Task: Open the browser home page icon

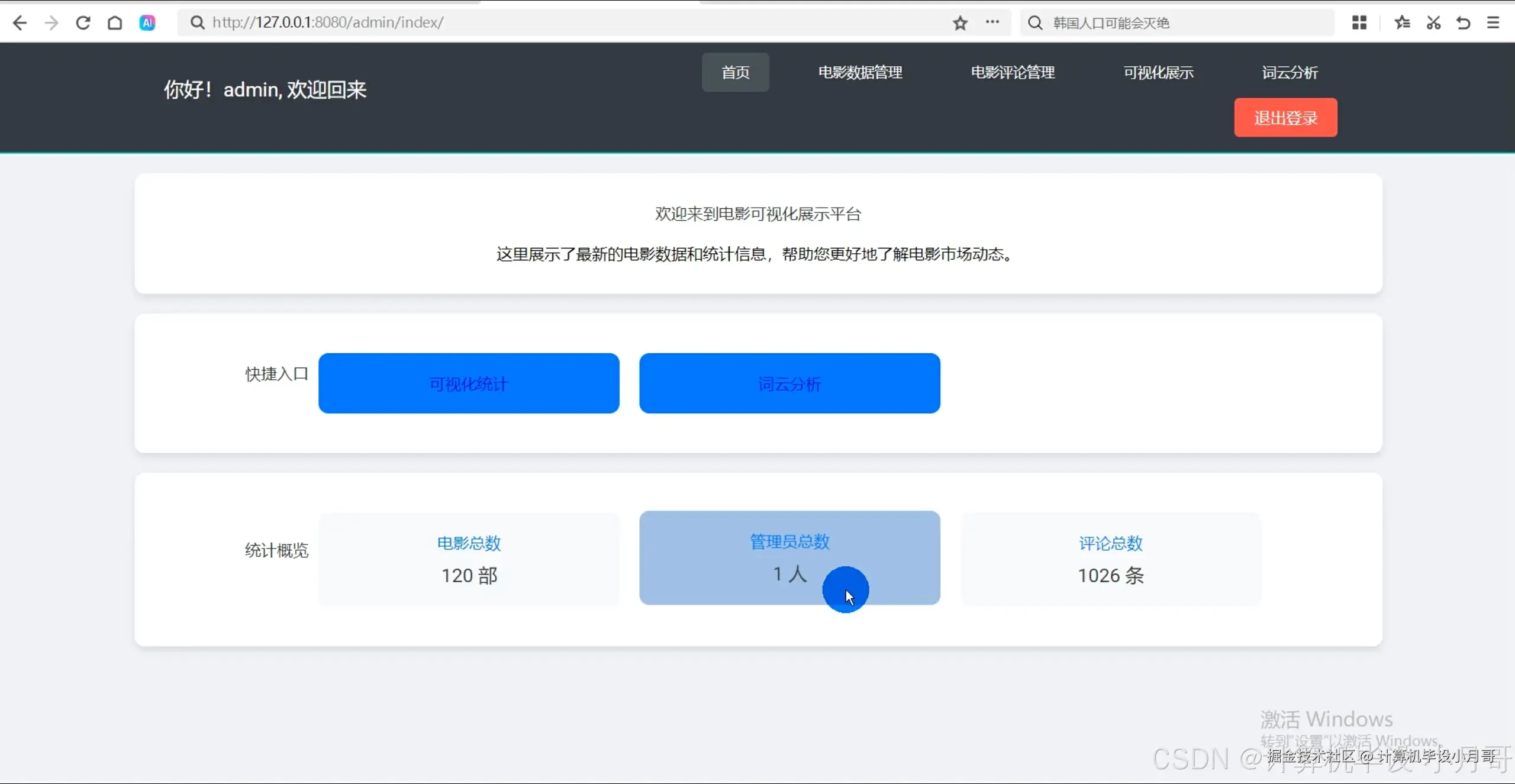Action: 115,22
